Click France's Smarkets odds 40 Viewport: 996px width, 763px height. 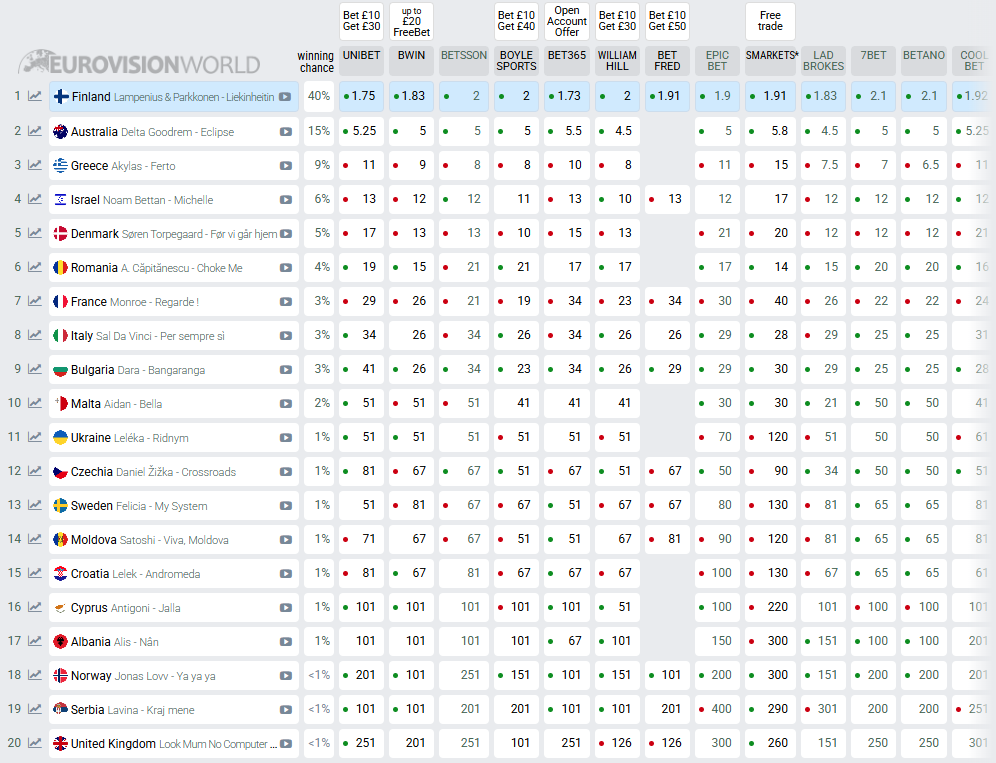[x=770, y=301]
